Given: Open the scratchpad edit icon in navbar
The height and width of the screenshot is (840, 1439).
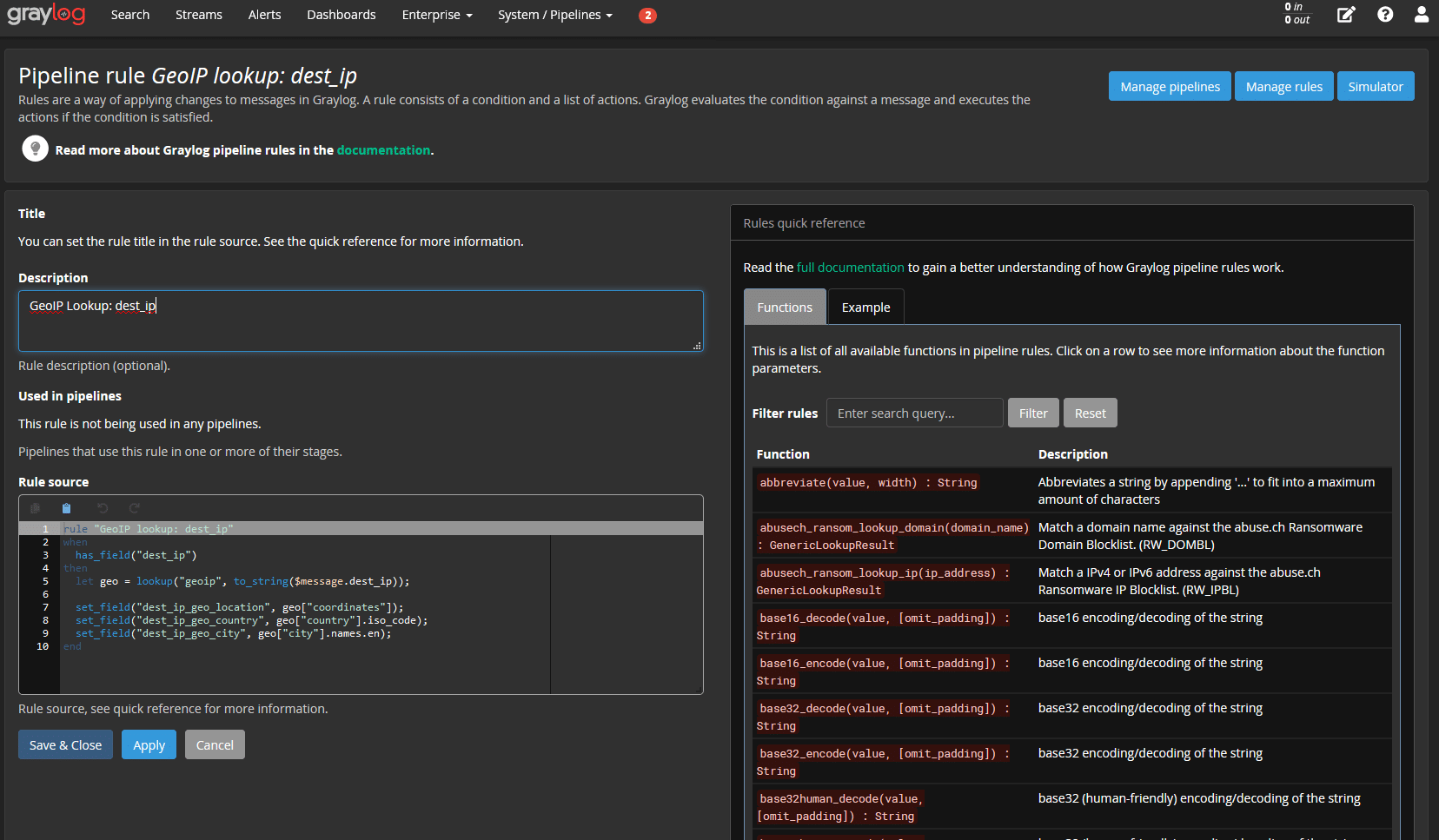Looking at the screenshot, I should pyautogui.click(x=1345, y=15).
